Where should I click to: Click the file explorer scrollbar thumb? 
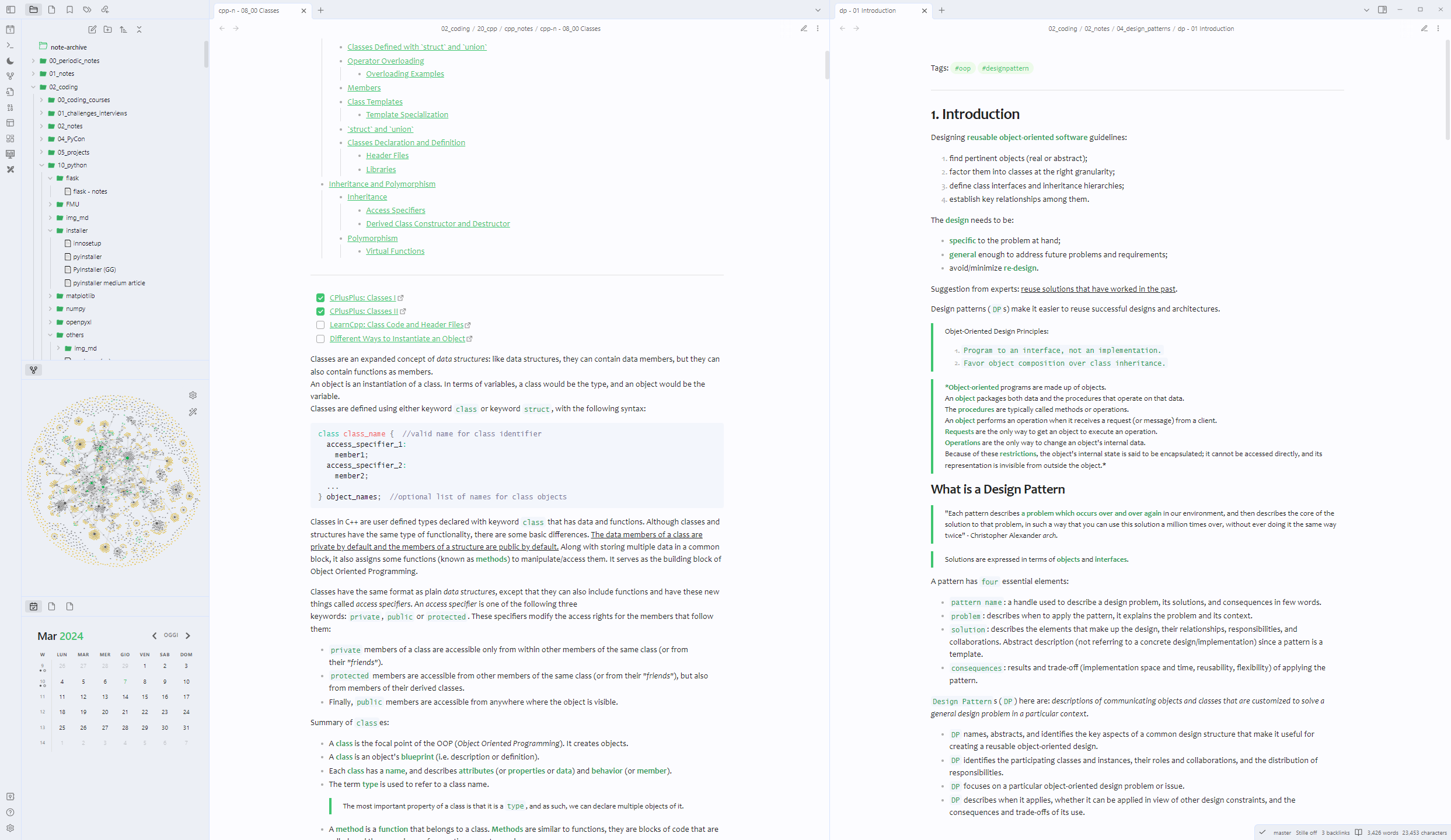[206, 54]
